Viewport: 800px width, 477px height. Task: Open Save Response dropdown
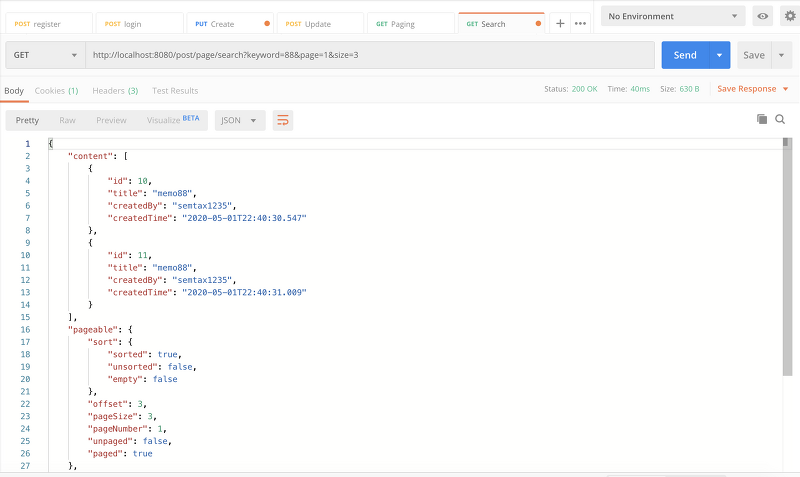[753, 89]
